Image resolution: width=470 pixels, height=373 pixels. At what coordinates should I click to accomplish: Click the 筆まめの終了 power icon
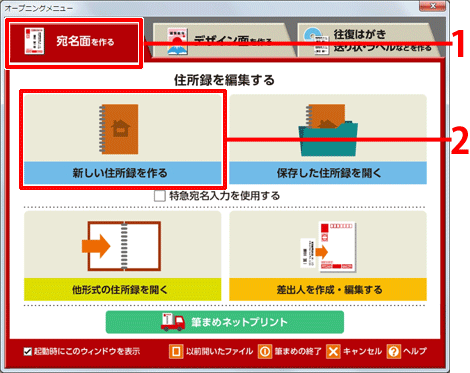point(265,351)
